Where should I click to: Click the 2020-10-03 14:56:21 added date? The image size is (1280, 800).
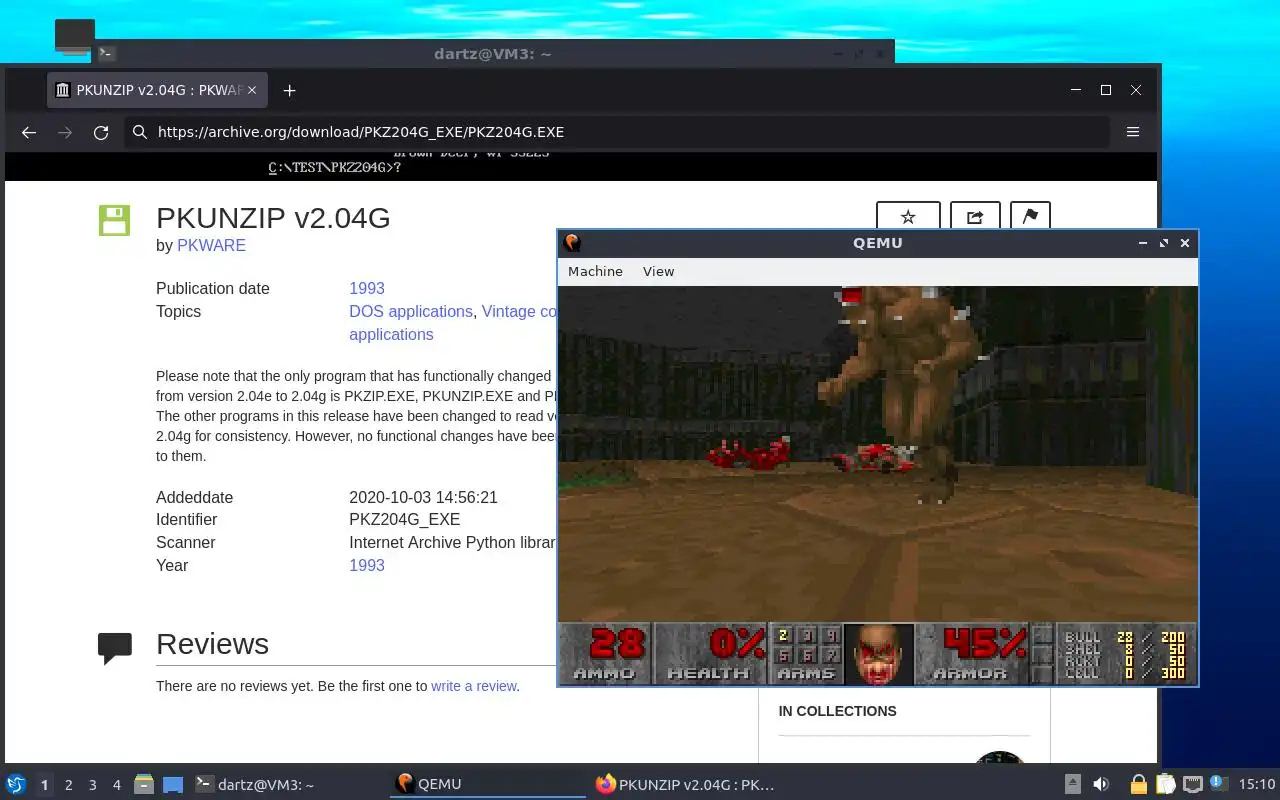[x=423, y=497]
